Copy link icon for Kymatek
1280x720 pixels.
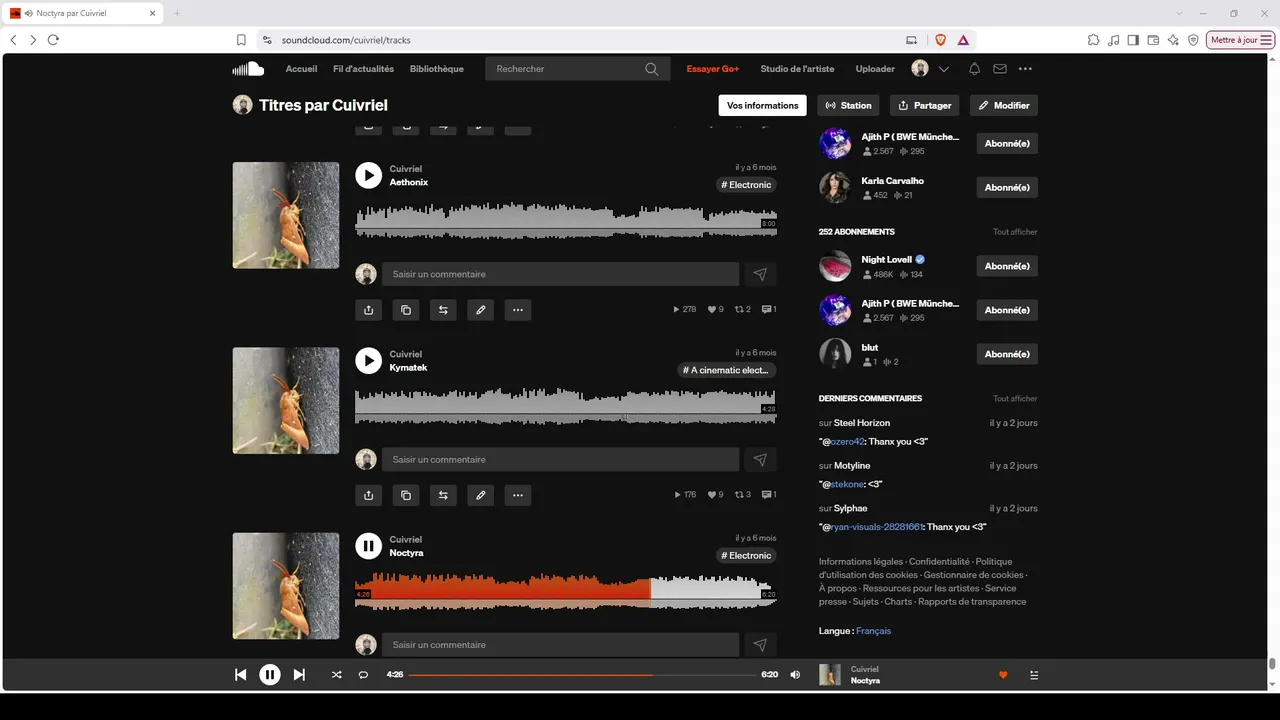[x=406, y=495]
